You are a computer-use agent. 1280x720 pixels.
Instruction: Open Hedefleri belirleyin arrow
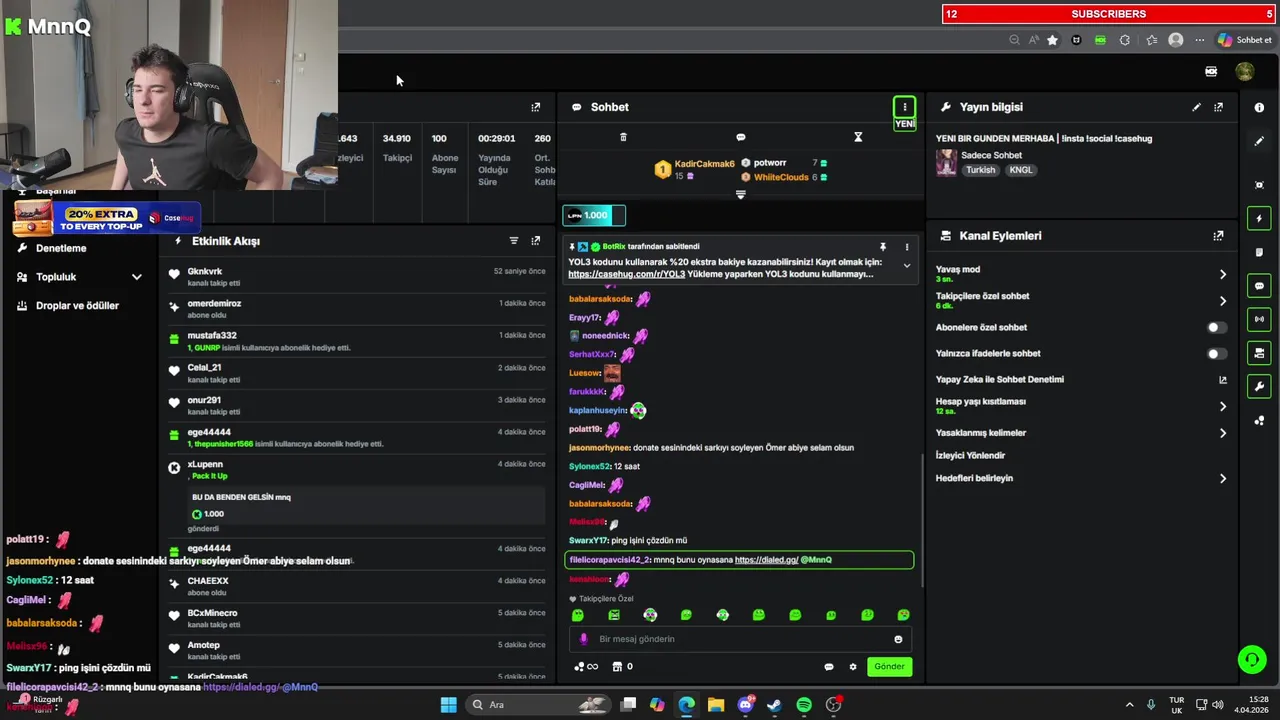(x=1222, y=479)
